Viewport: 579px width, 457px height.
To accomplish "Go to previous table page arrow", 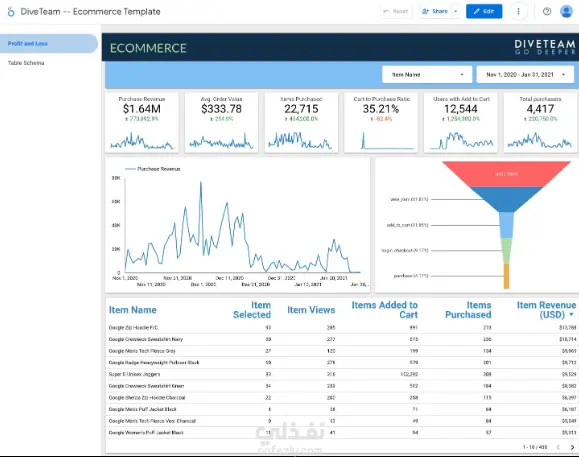I will [x=558, y=447].
